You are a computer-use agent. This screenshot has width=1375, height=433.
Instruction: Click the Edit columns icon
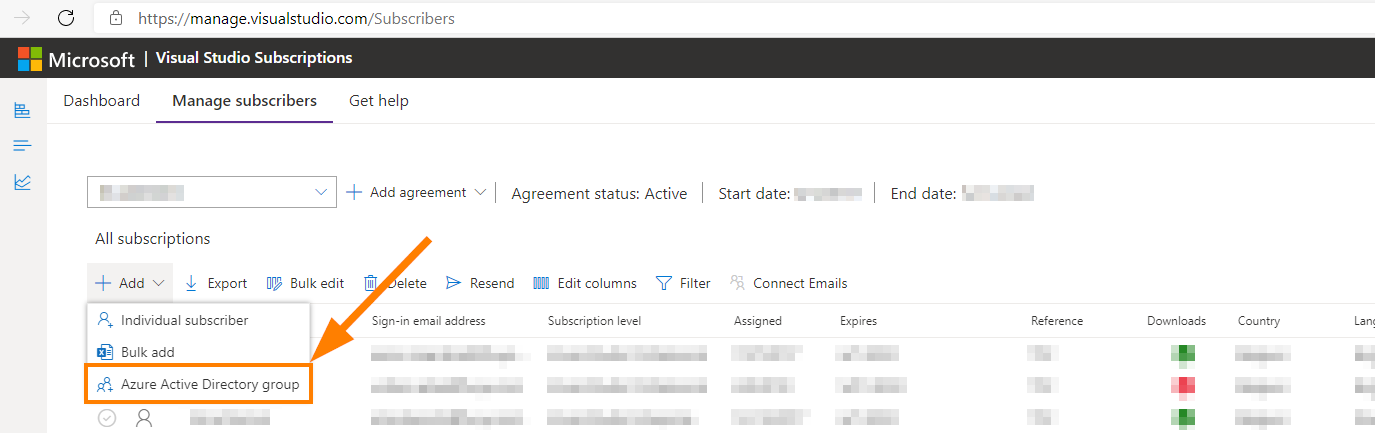(541, 283)
